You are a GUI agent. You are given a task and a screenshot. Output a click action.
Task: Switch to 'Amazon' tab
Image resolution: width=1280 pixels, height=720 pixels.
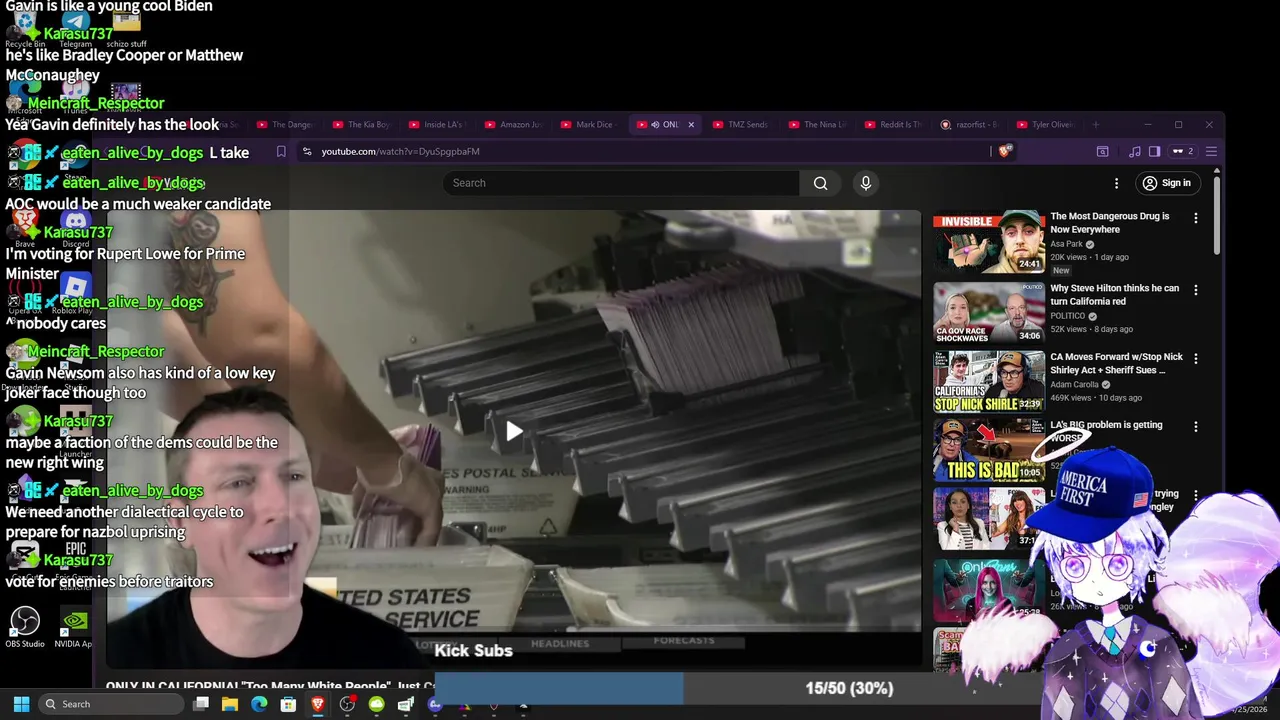click(513, 125)
